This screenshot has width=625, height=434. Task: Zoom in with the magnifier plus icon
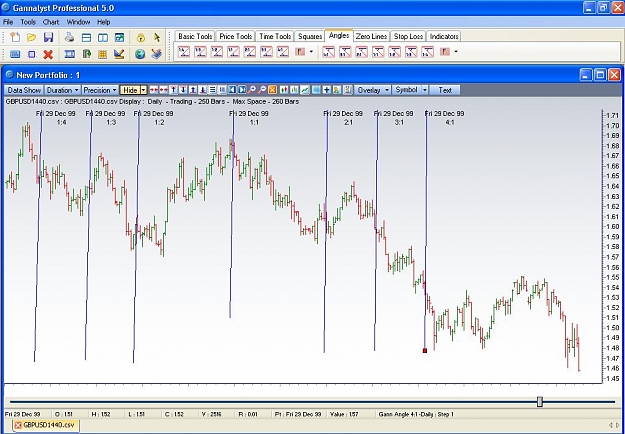252,90
